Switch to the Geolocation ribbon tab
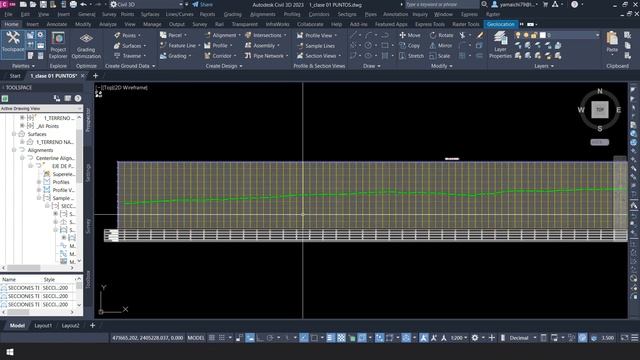This screenshot has width=640, height=360. [x=500, y=24]
